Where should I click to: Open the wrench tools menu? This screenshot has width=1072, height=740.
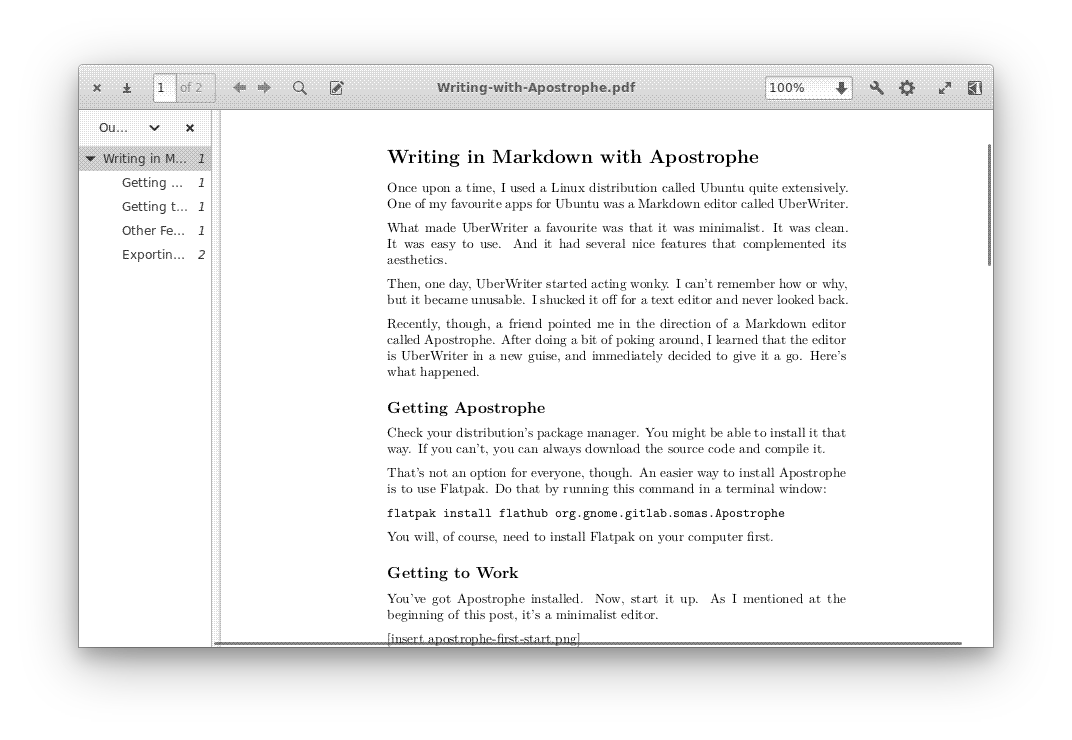point(876,88)
